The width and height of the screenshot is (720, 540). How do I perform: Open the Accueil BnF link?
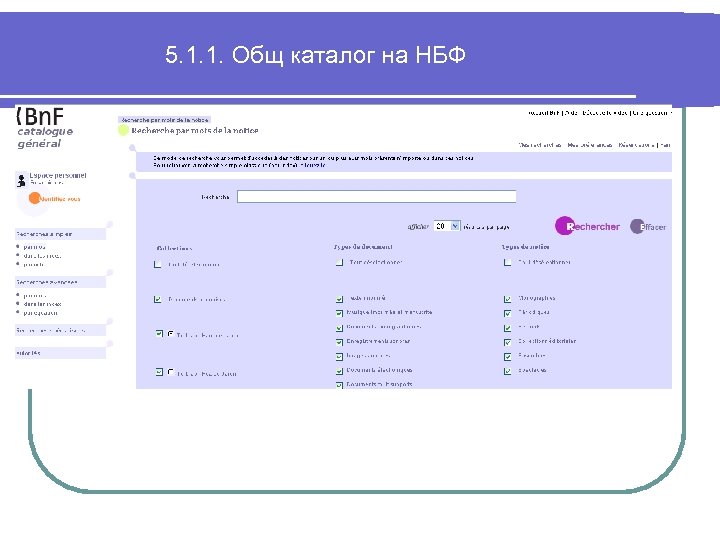(544, 112)
